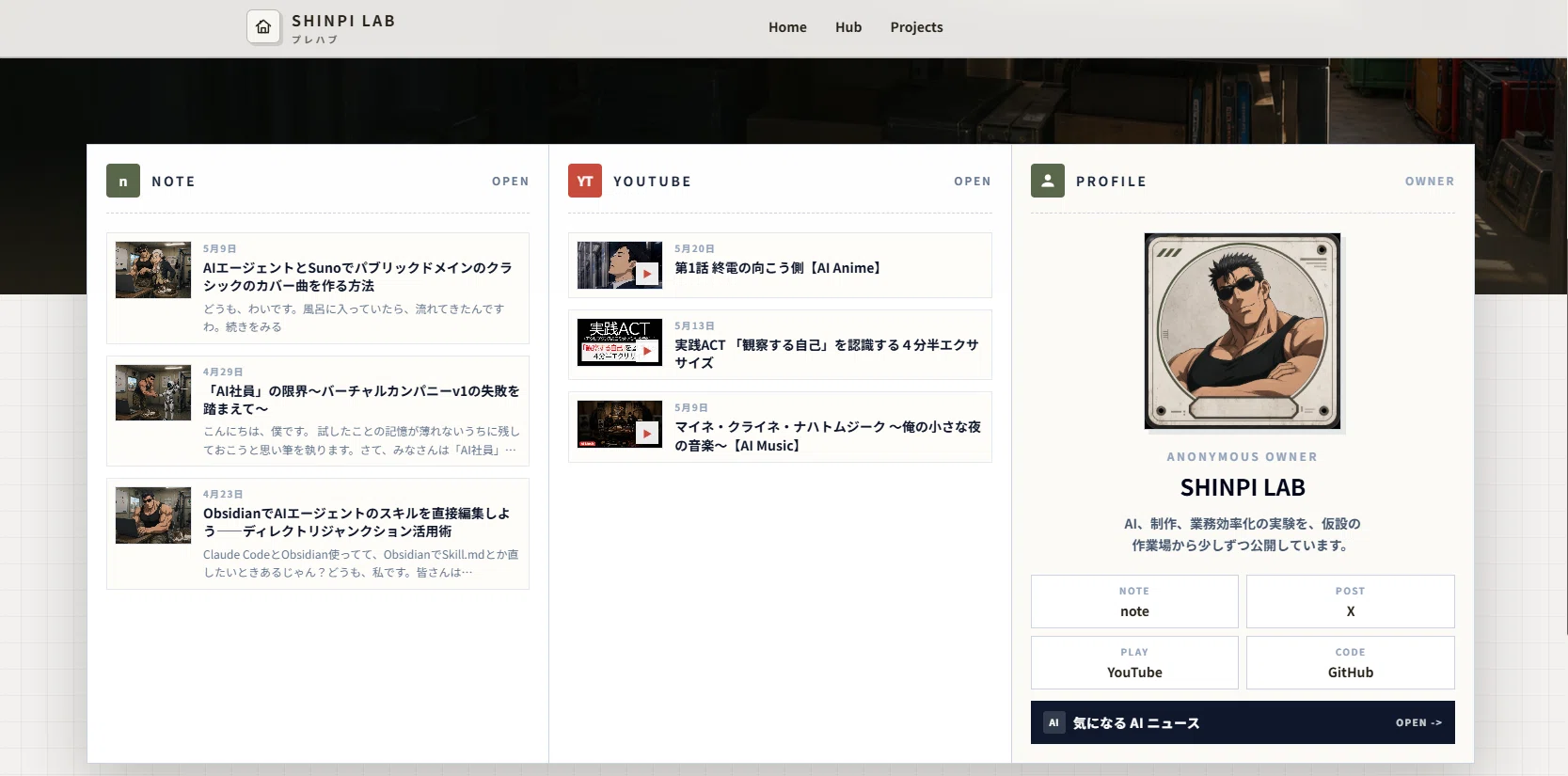
Task: Open the POST X profile button
Action: pyautogui.click(x=1351, y=601)
